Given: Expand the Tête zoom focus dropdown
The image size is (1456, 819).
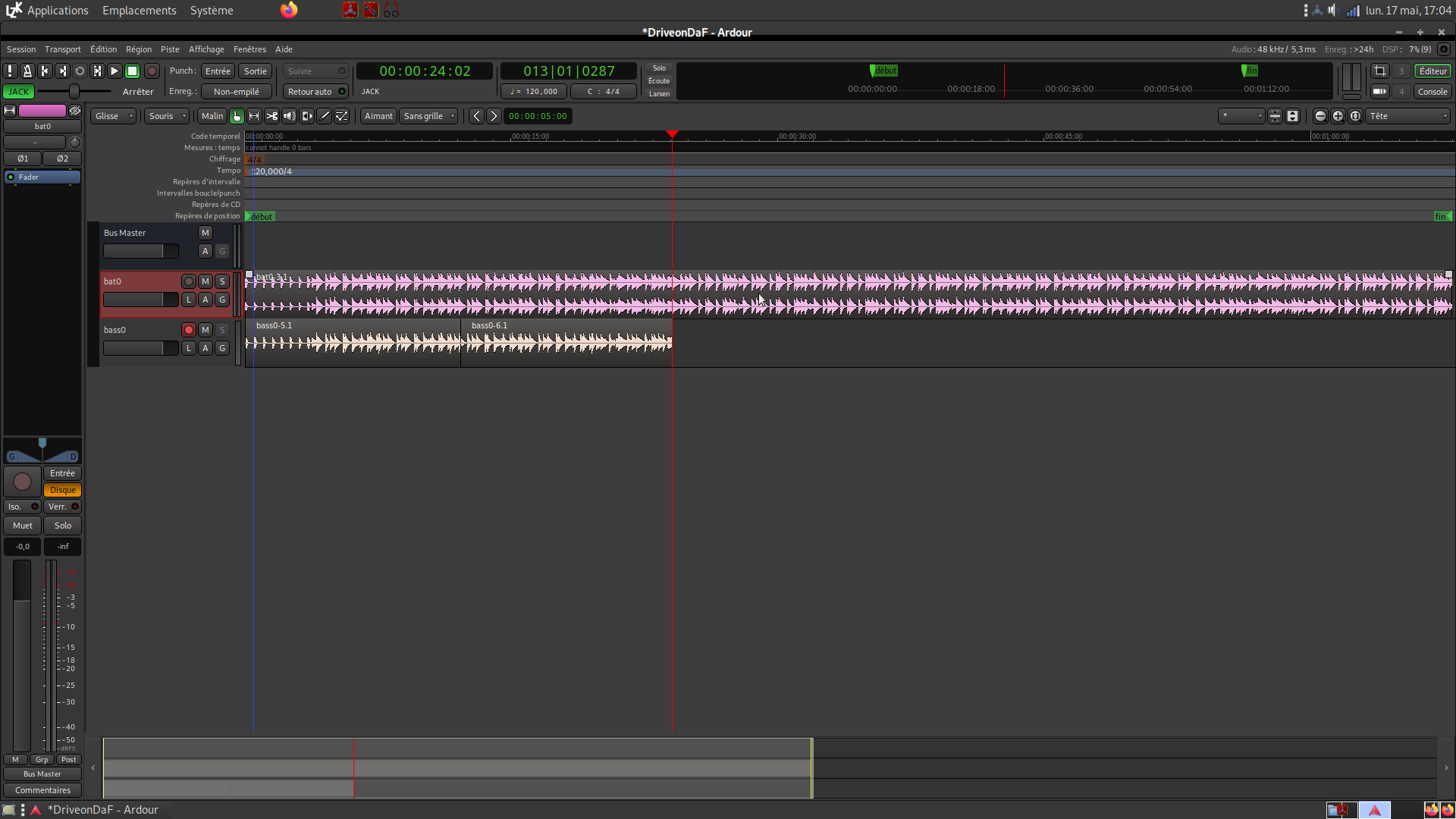Looking at the screenshot, I should pos(1408,116).
